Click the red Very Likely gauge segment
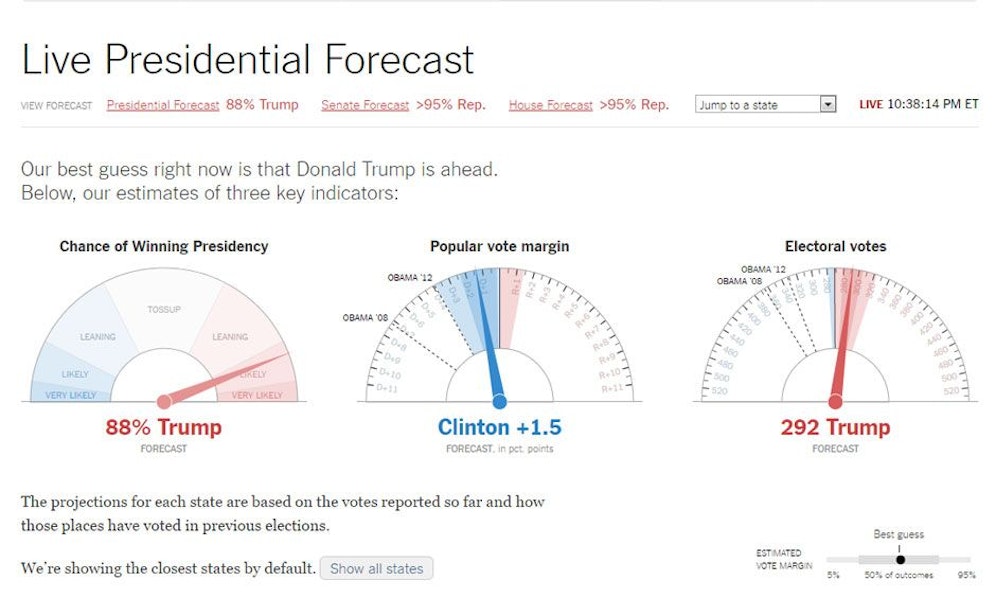The height and width of the screenshot is (598, 996). click(258, 395)
